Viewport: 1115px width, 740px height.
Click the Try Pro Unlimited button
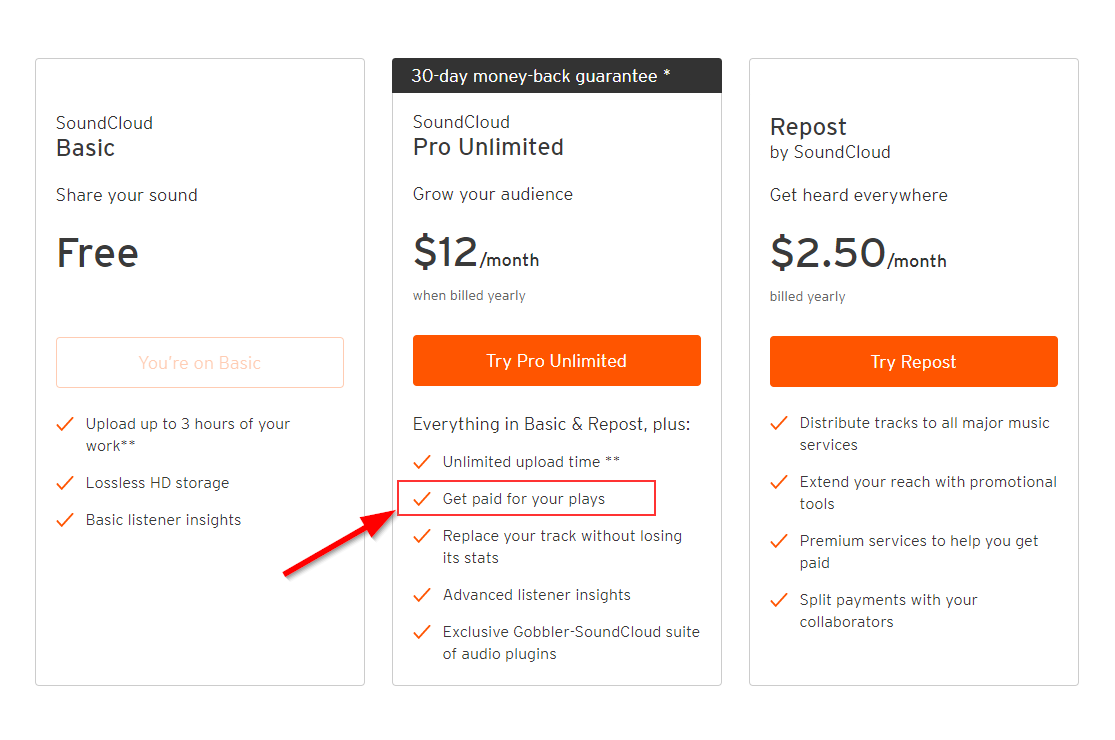(556, 360)
